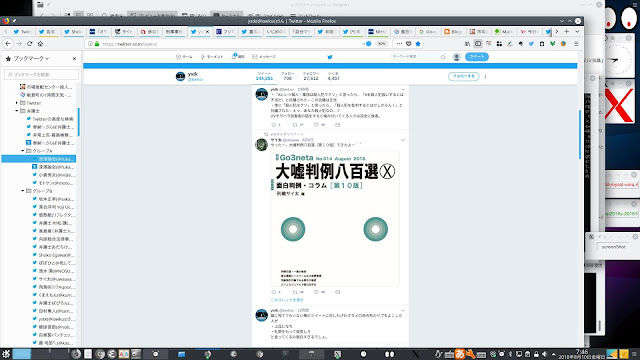The height and width of the screenshot is (360, 640).
Task: Focus the bookmark search field in sidebar
Action: point(41,74)
